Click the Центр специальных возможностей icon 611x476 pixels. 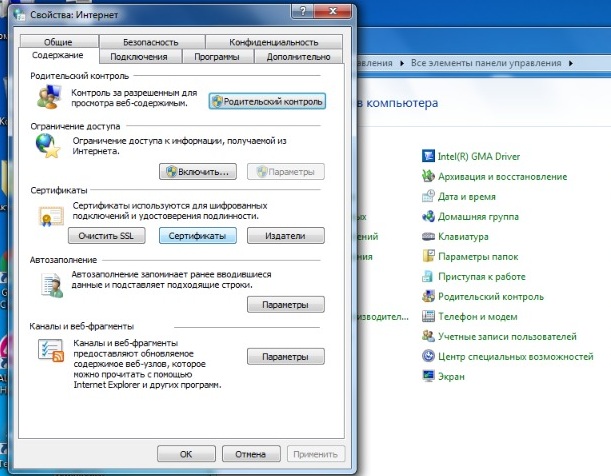(x=428, y=356)
